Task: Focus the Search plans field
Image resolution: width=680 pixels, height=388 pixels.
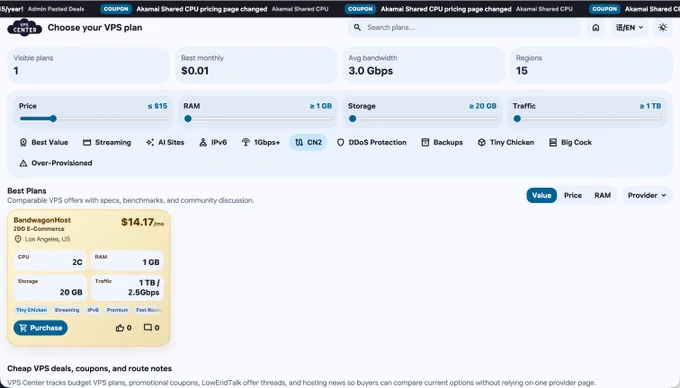Action: click(464, 27)
